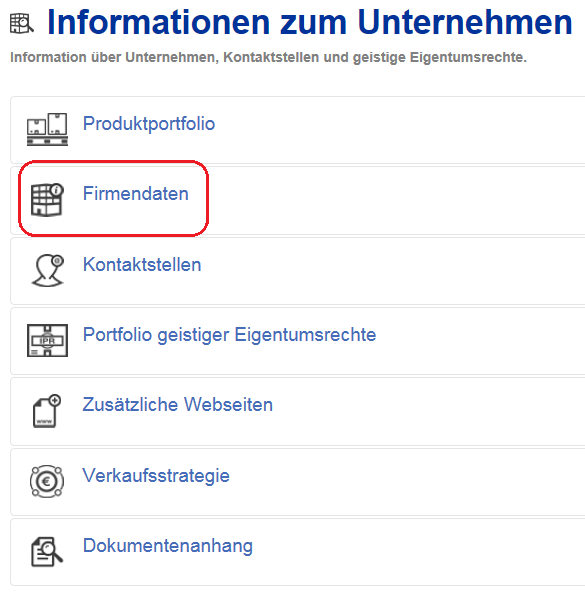Click the subtitle text about Kontaktstellen and Eigentumsrechte
This screenshot has width=585, height=594.
(268, 58)
